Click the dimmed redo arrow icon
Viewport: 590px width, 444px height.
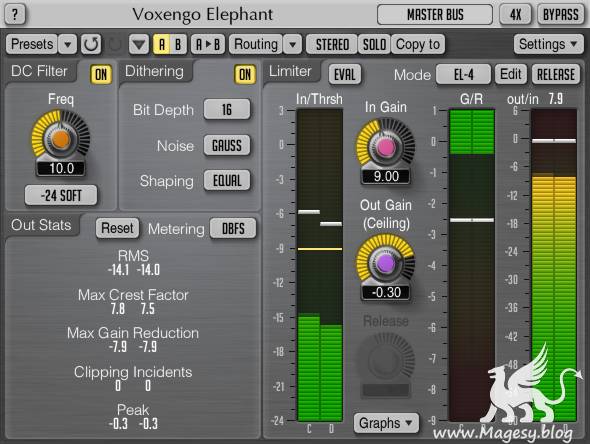[x=115, y=44]
